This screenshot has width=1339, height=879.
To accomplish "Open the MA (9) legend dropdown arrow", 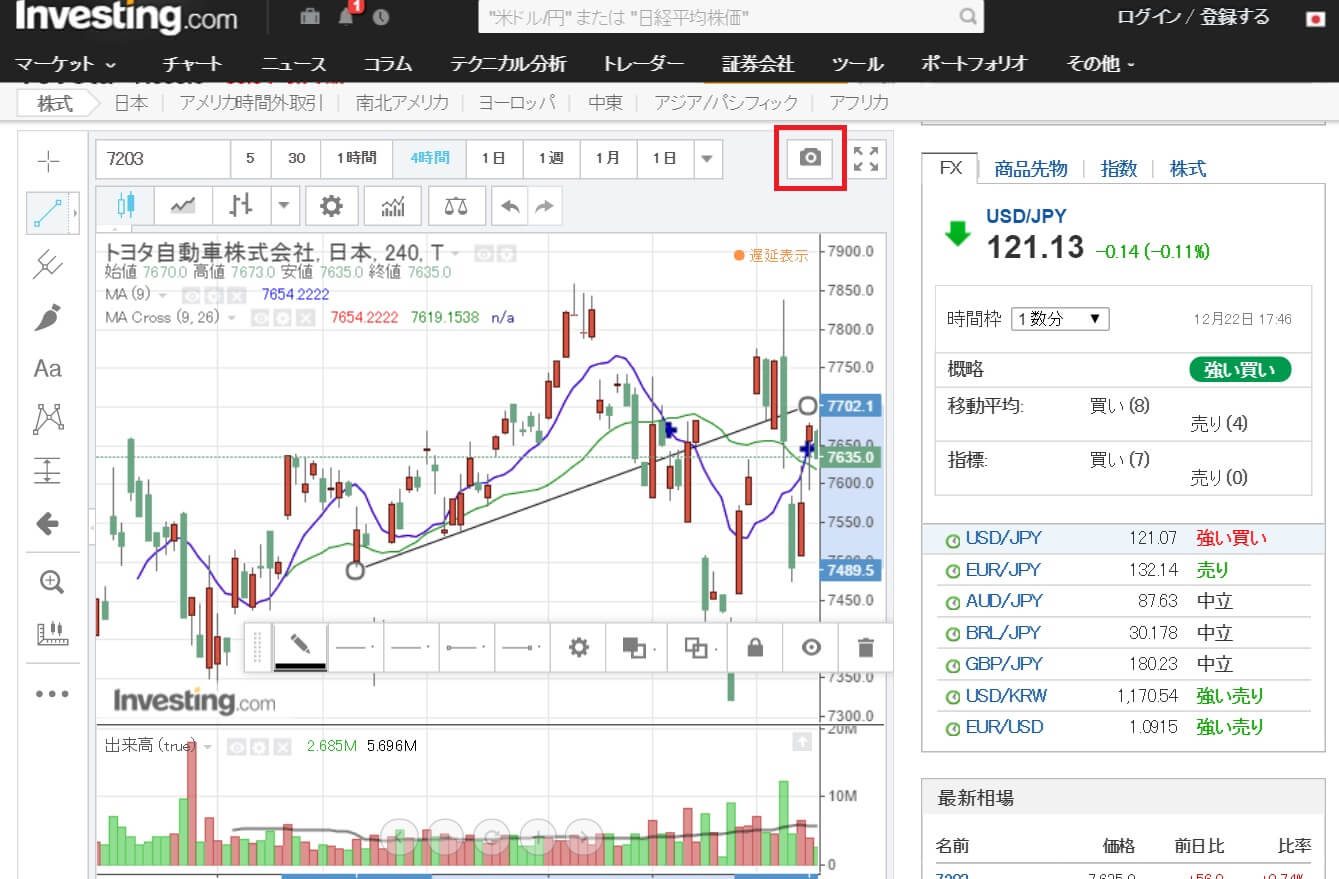I will [163, 295].
